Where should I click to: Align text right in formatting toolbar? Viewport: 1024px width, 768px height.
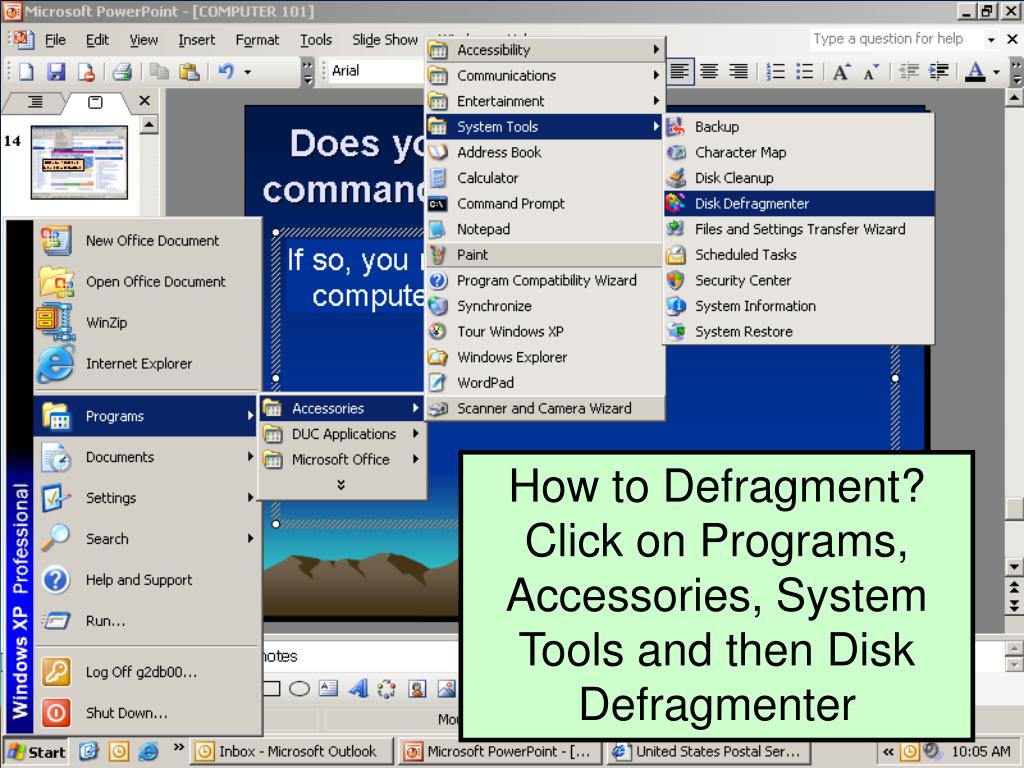[x=739, y=71]
